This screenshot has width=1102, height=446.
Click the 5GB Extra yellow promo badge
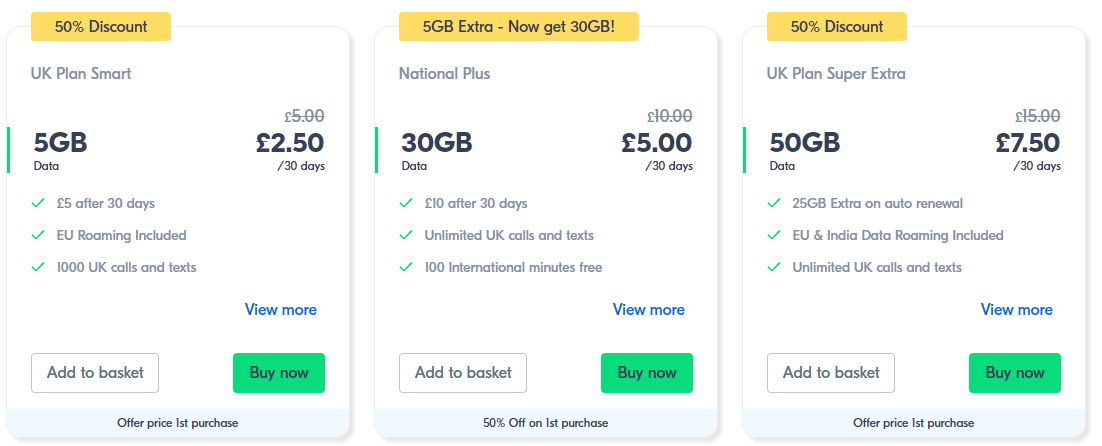tap(519, 27)
